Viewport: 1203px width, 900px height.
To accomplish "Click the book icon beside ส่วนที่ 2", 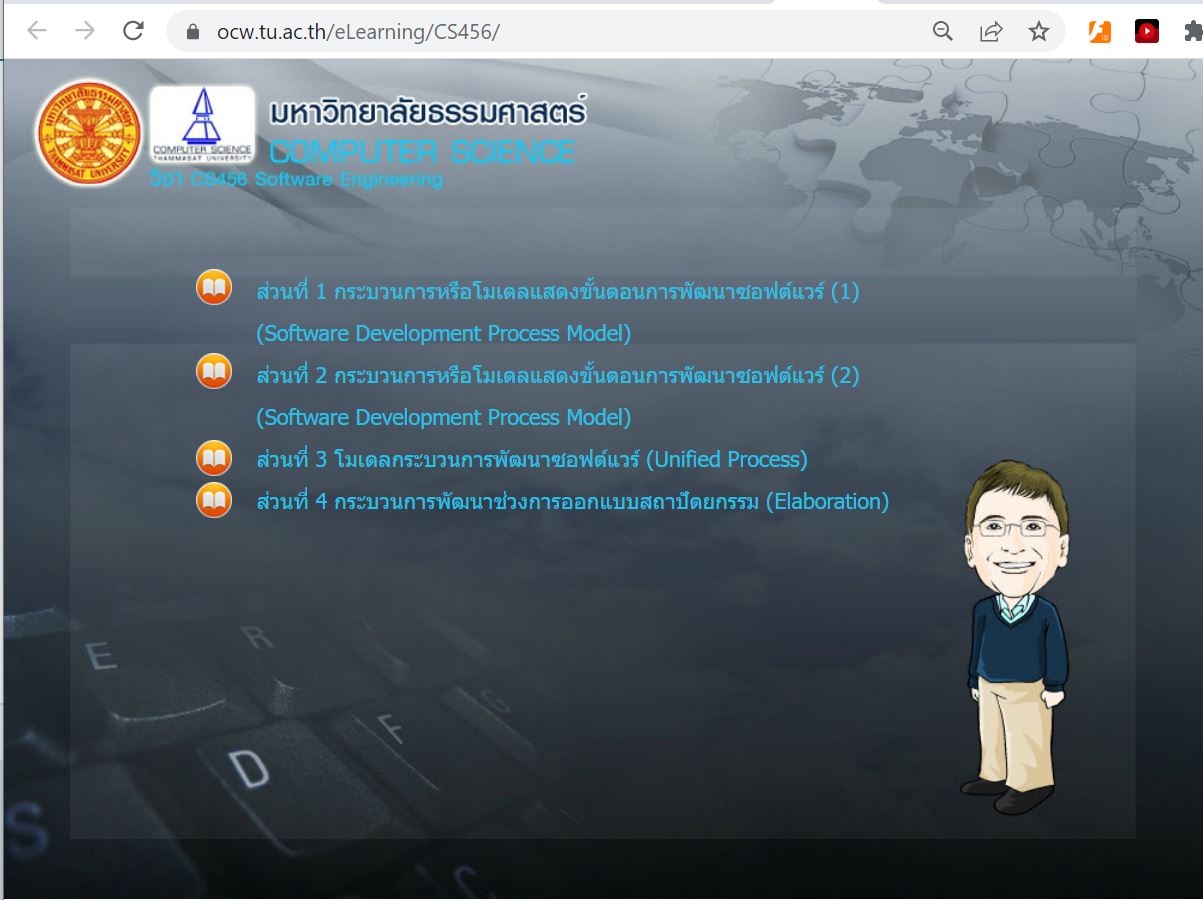I will click(x=214, y=372).
